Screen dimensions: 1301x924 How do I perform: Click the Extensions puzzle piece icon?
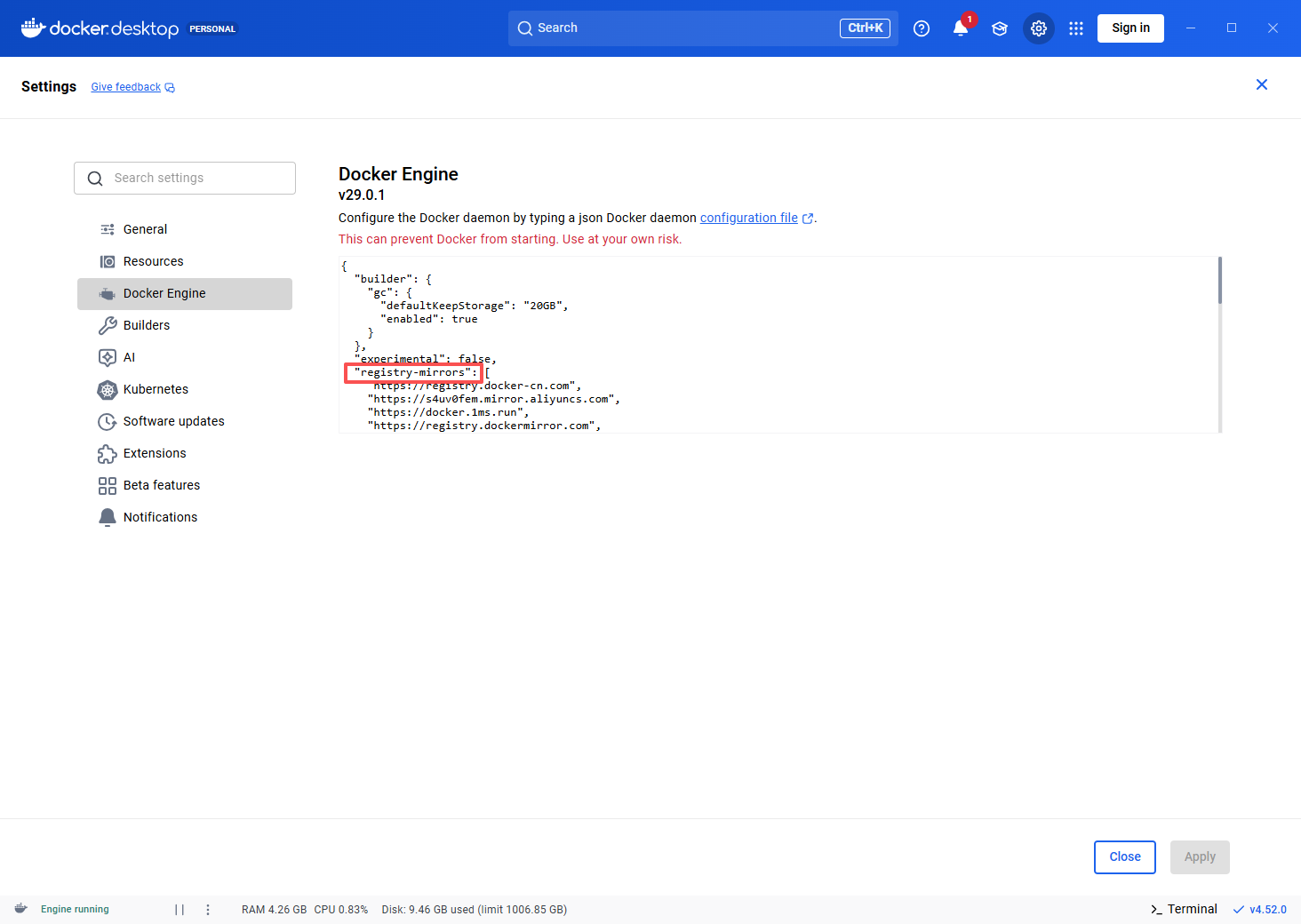click(x=108, y=453)
